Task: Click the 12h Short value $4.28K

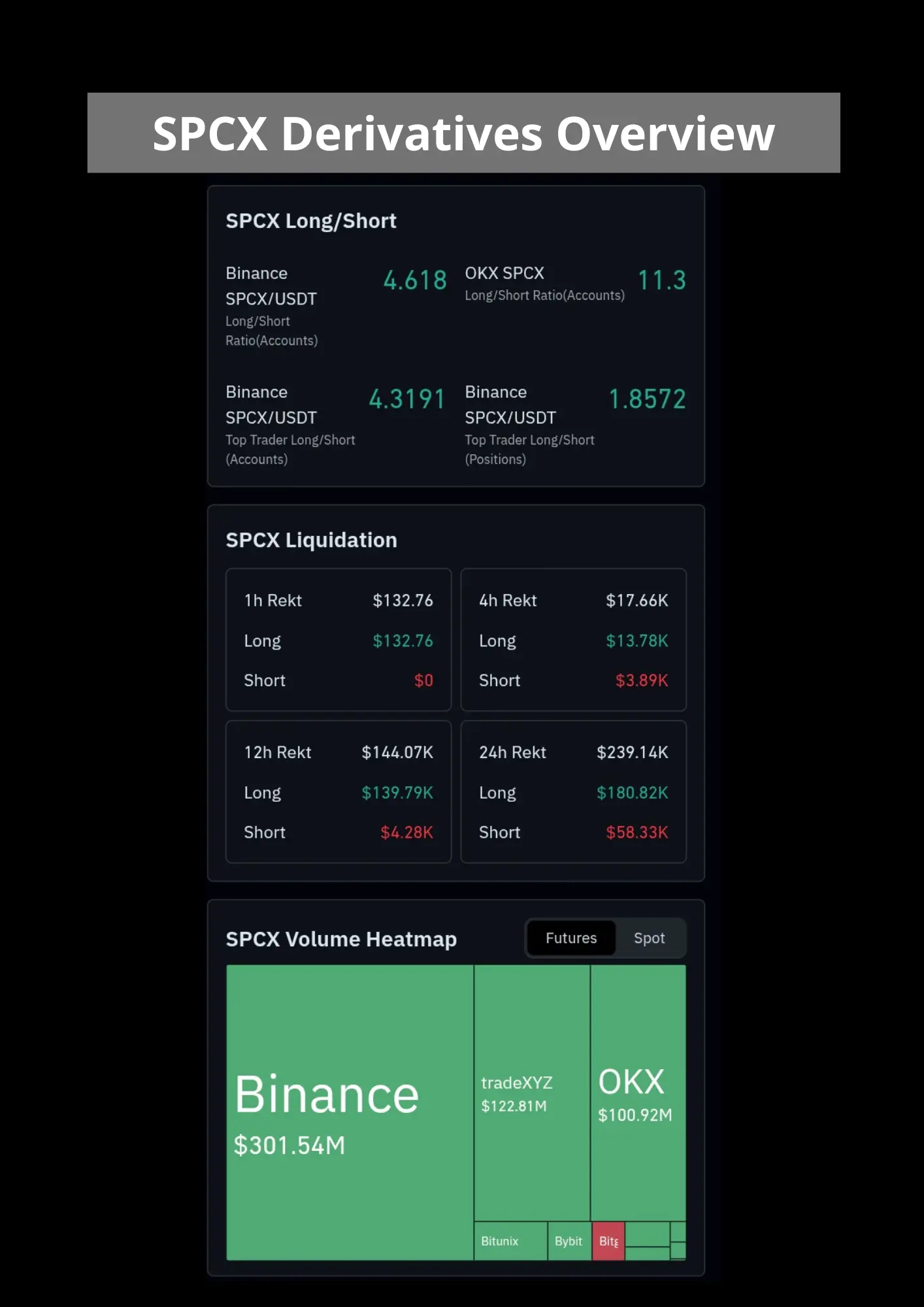Action: pos(406,833)
